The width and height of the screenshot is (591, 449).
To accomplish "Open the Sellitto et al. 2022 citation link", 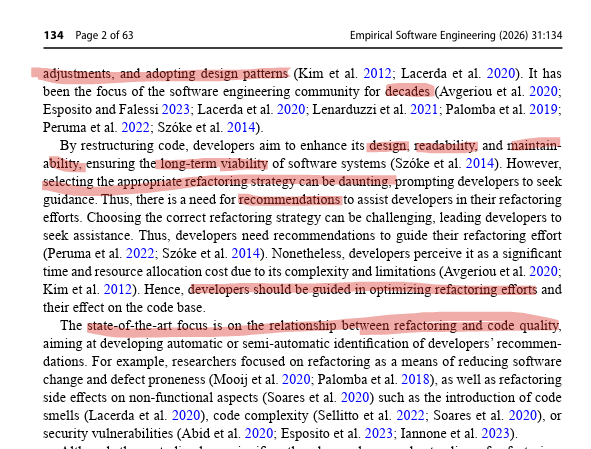I will 410,415.
